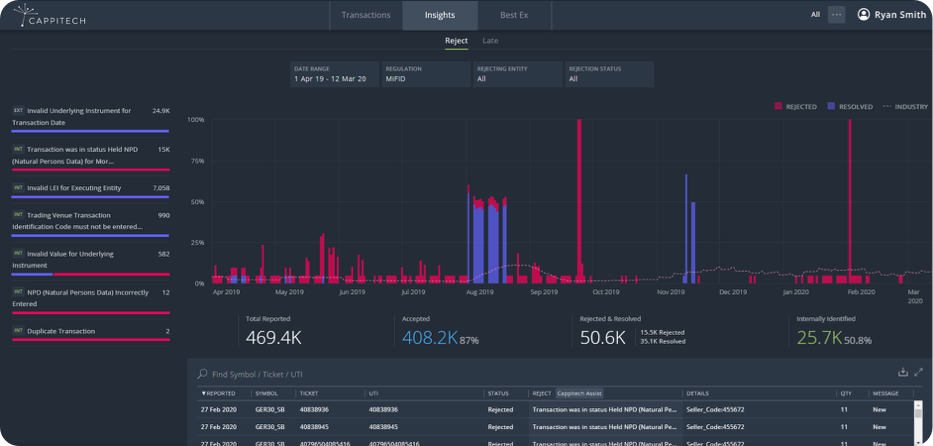This screenshot has width=933, height=446.
Task: Open the Rejecting Entity dropdown
Action: click(x=518, y=74)
